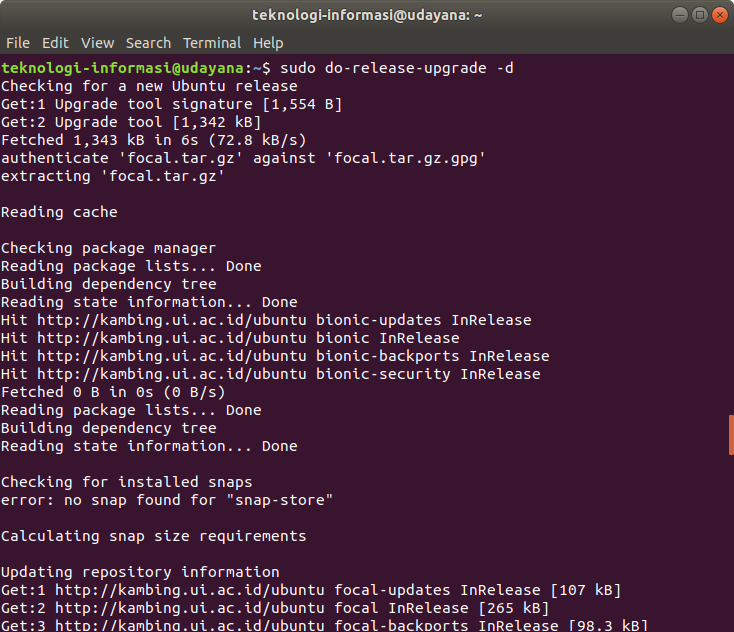Click line Get:2 Upgrade tool [1,342 kB]
734x632 pixels.
click(131, 123)
